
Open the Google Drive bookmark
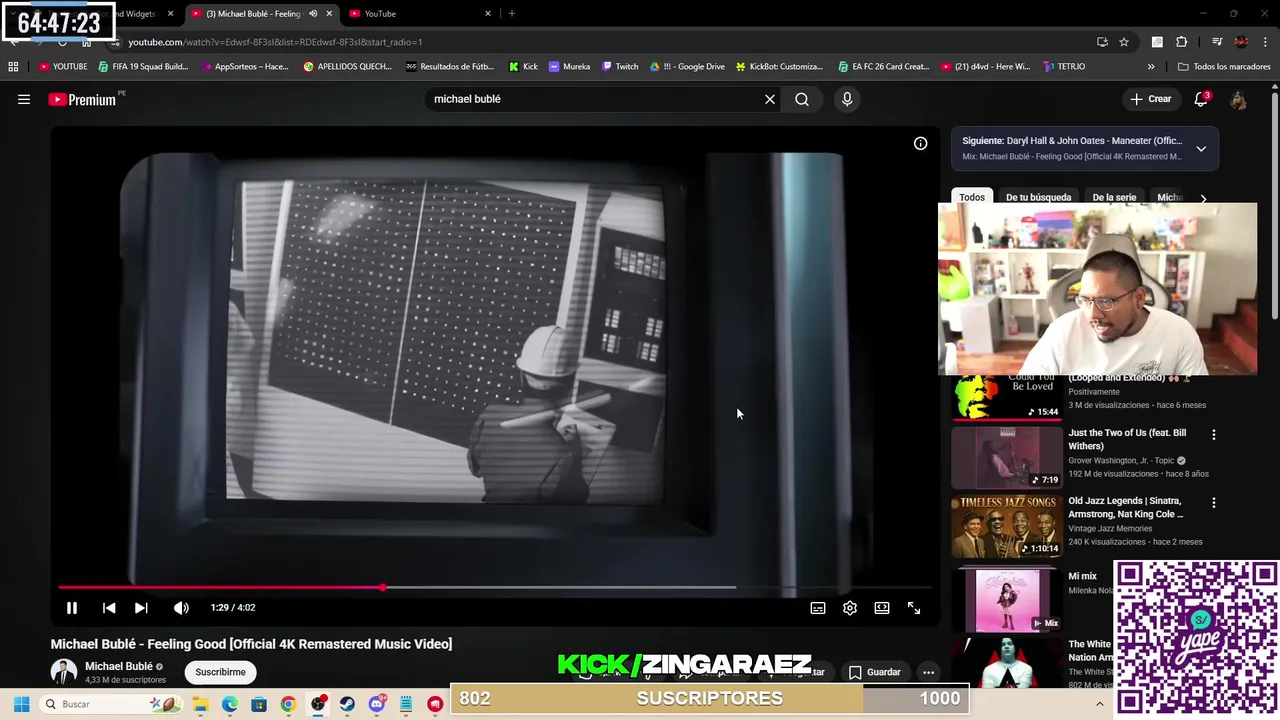[687, 67]
